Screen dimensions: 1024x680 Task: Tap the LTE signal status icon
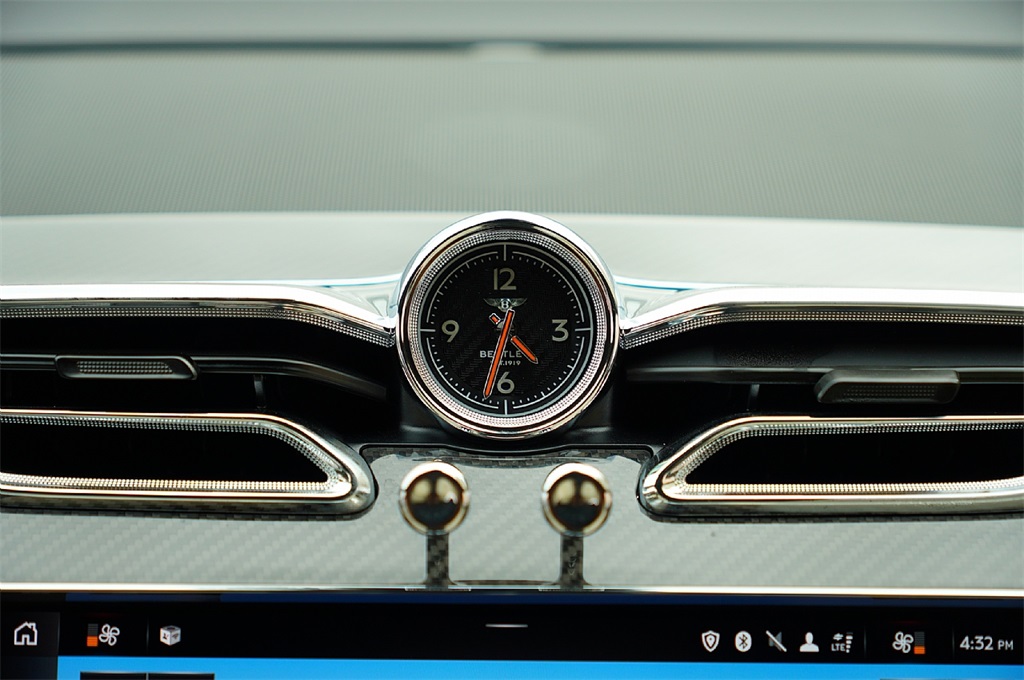click(842, 642)
